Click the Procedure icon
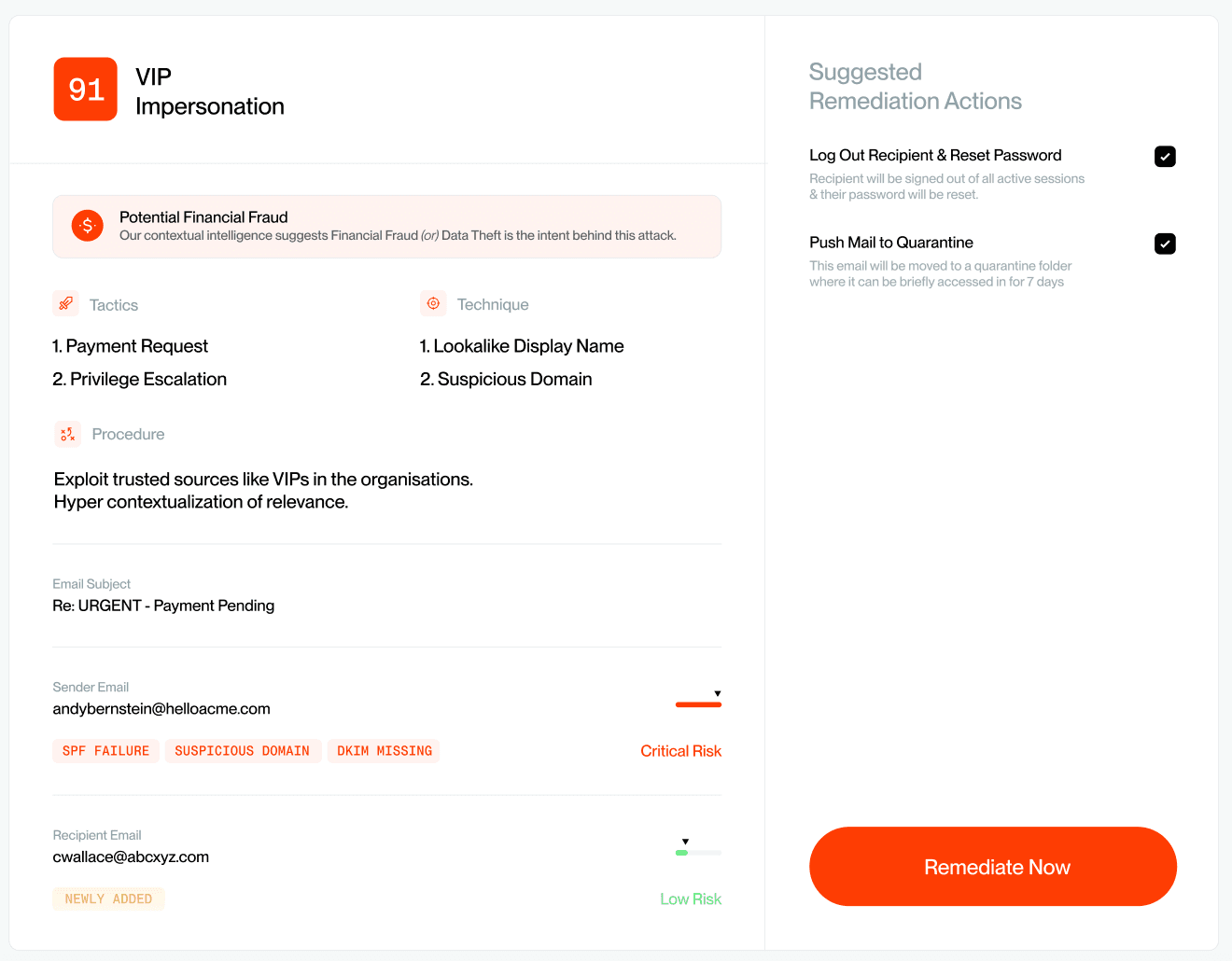Viewport: 1232px width, 961px height. tap(68, 434)
